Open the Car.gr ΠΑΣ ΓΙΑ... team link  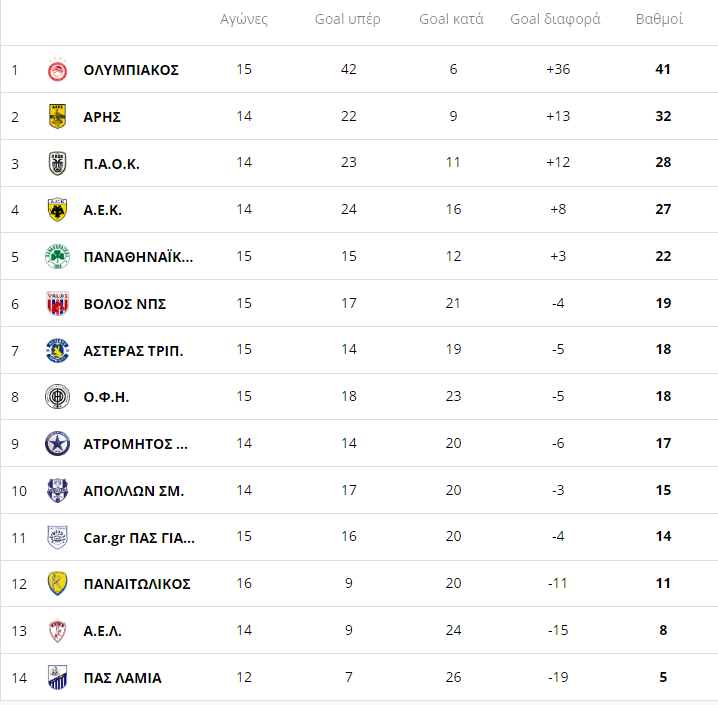point(139,538)
